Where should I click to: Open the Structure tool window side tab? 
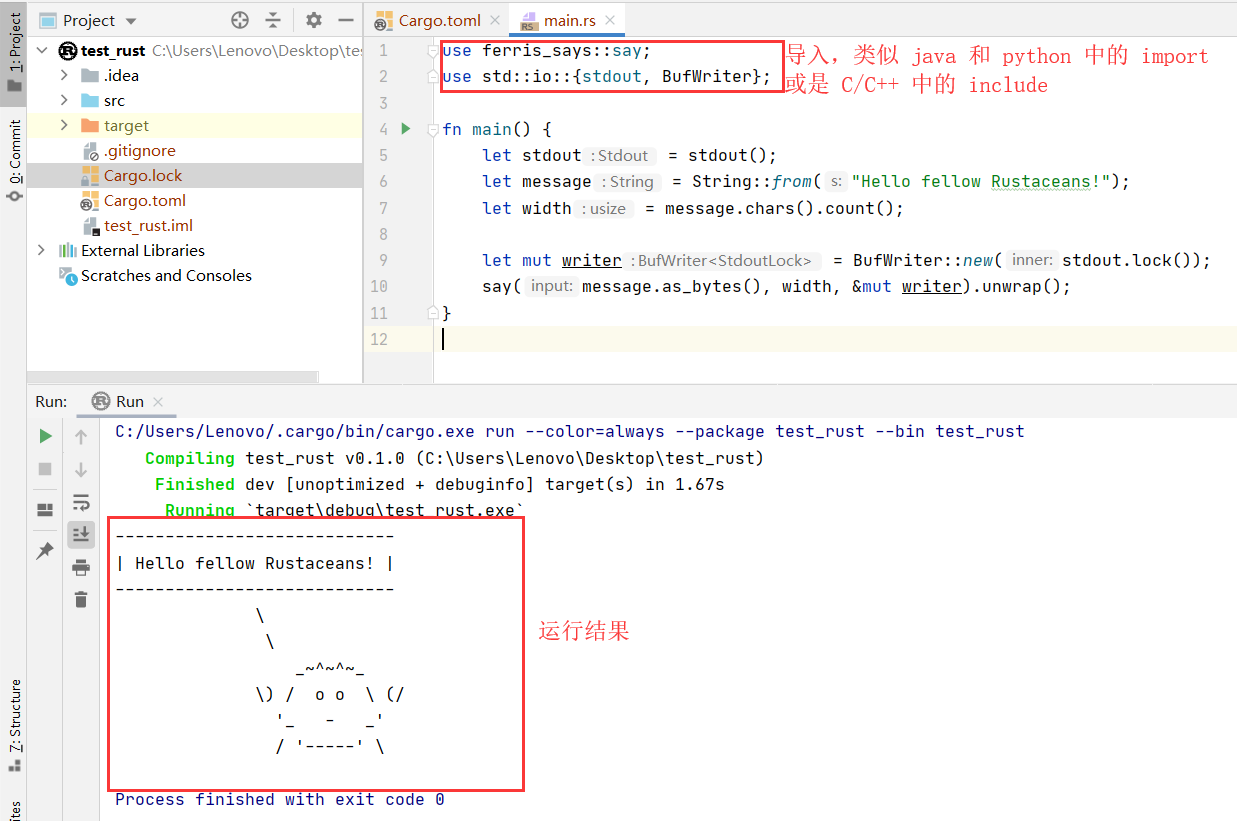pos(14,725)
